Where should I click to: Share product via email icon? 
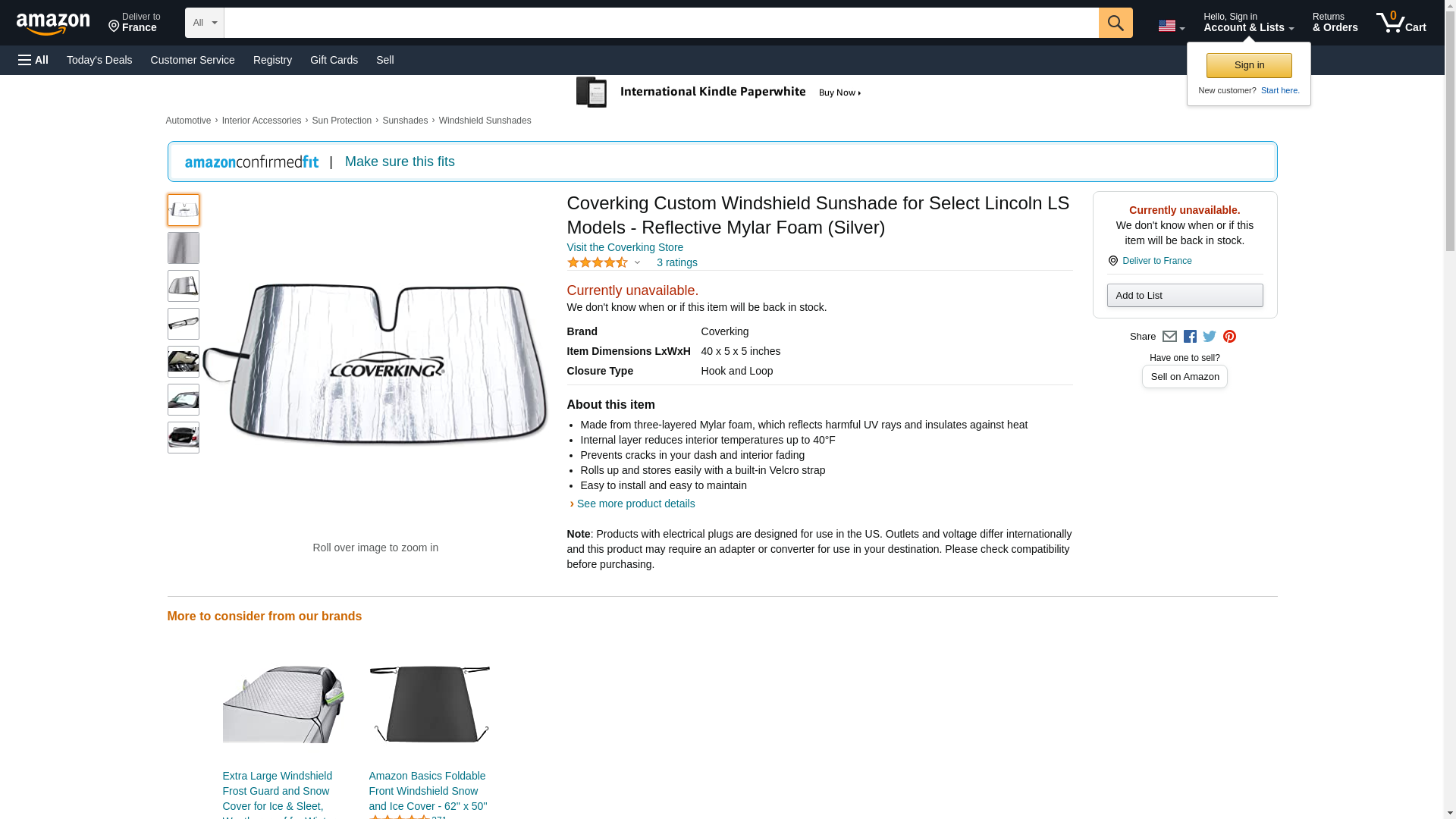[1169, 337]
